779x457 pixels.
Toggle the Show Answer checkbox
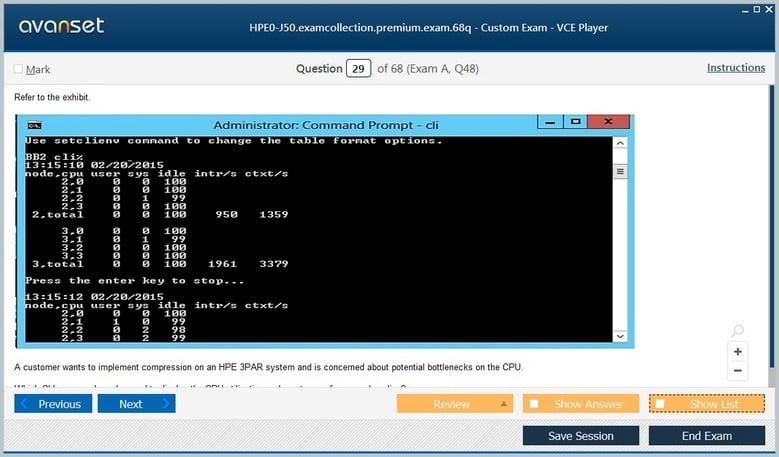pos(534,404)
